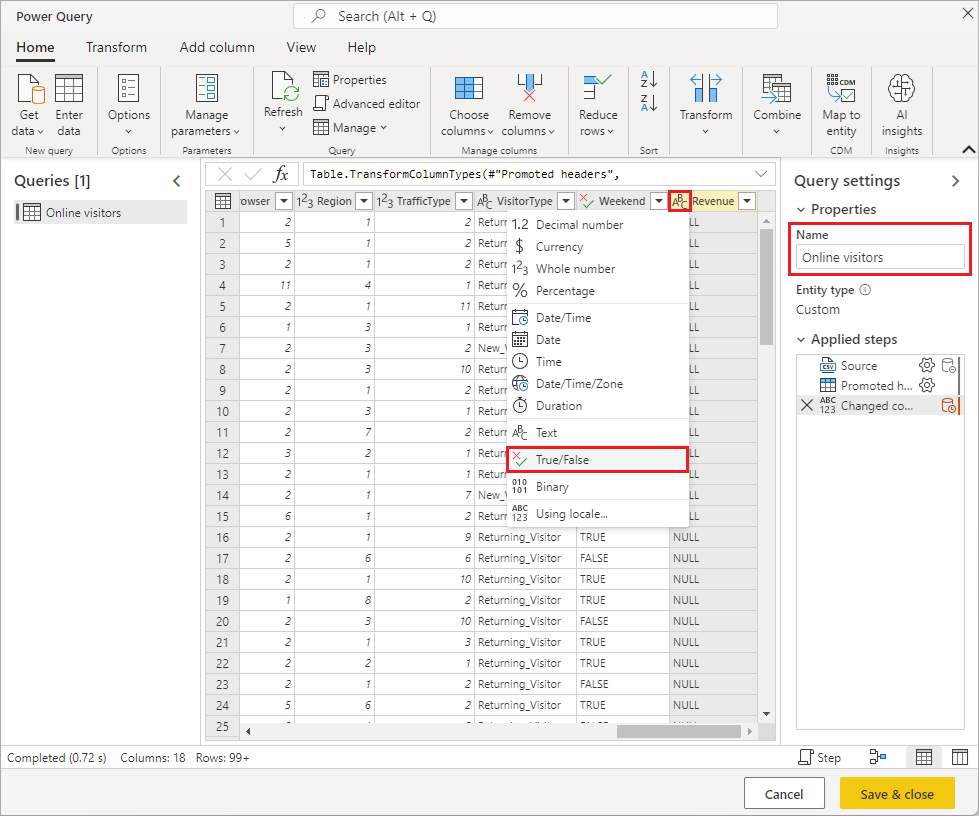Click the Revenue column data type icon

pyautogui.click(x=679, y=201)
